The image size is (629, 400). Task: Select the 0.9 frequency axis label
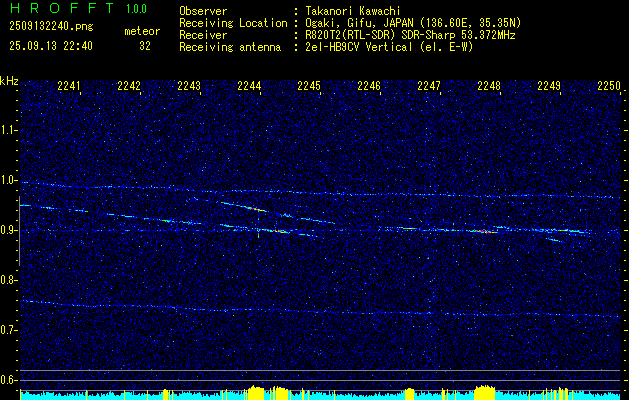(x=9, y=230)
